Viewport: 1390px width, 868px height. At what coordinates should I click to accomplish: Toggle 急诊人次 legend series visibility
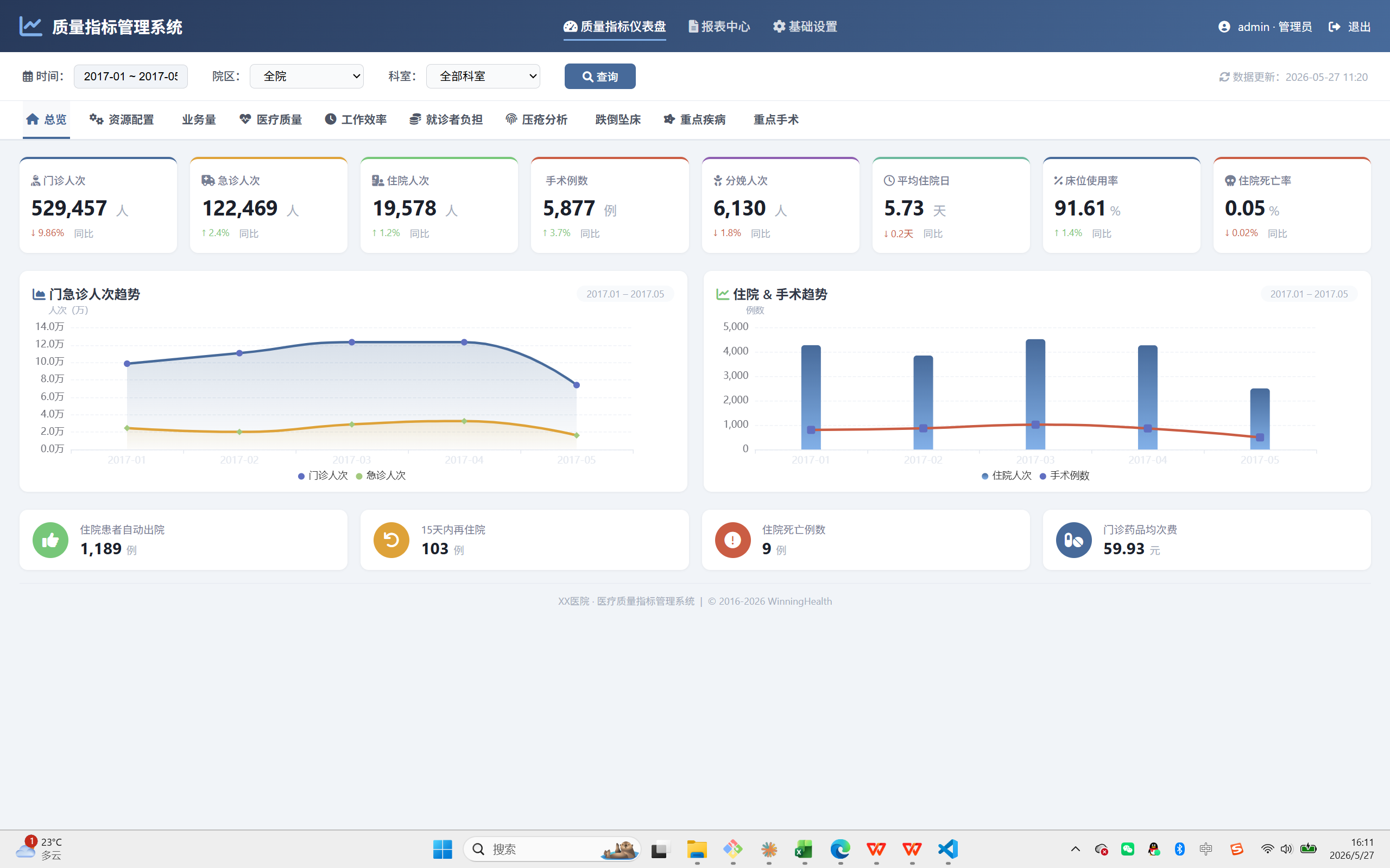coord(381,476)
